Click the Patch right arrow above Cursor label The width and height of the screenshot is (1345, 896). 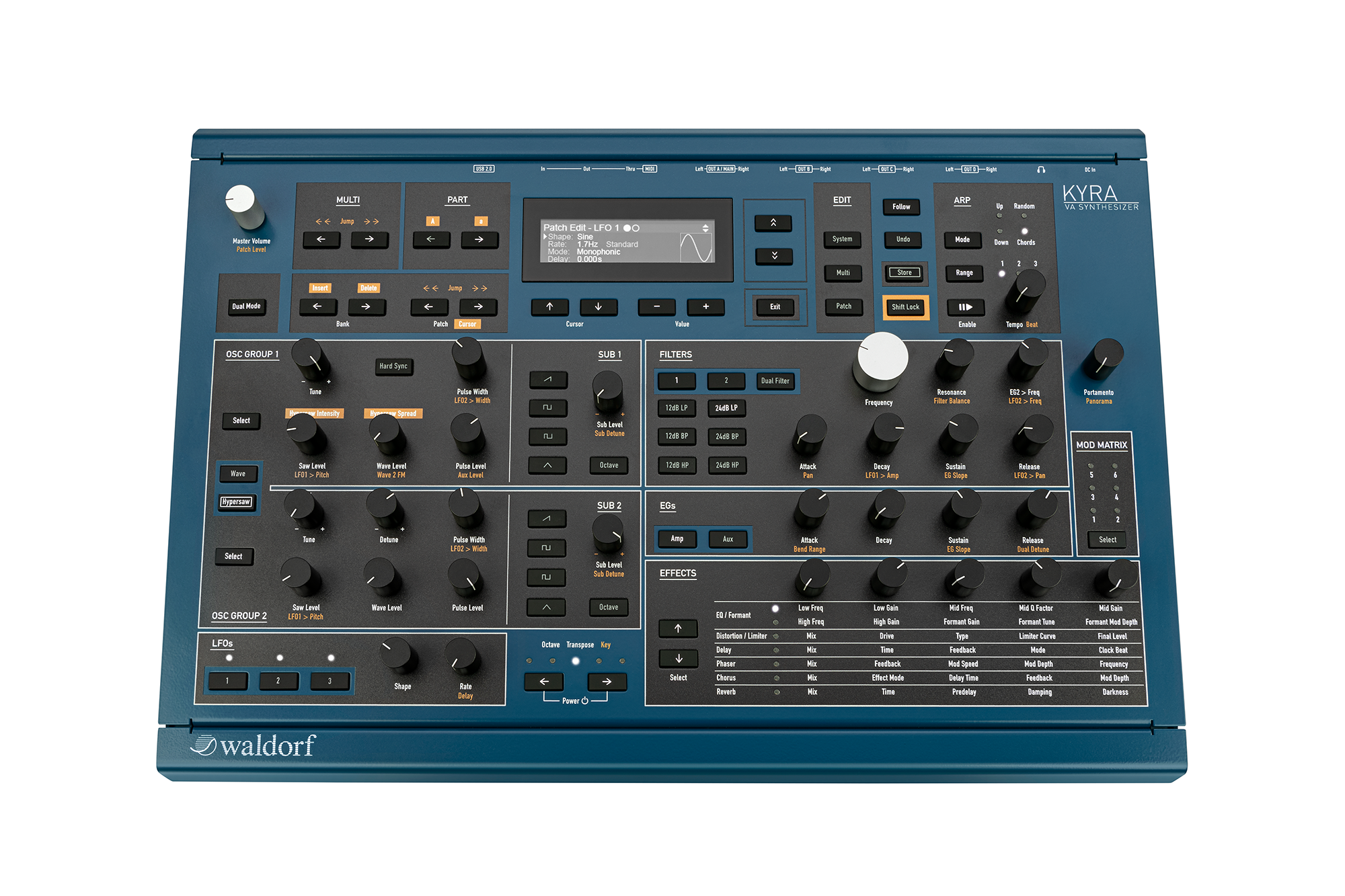[478, 307]
